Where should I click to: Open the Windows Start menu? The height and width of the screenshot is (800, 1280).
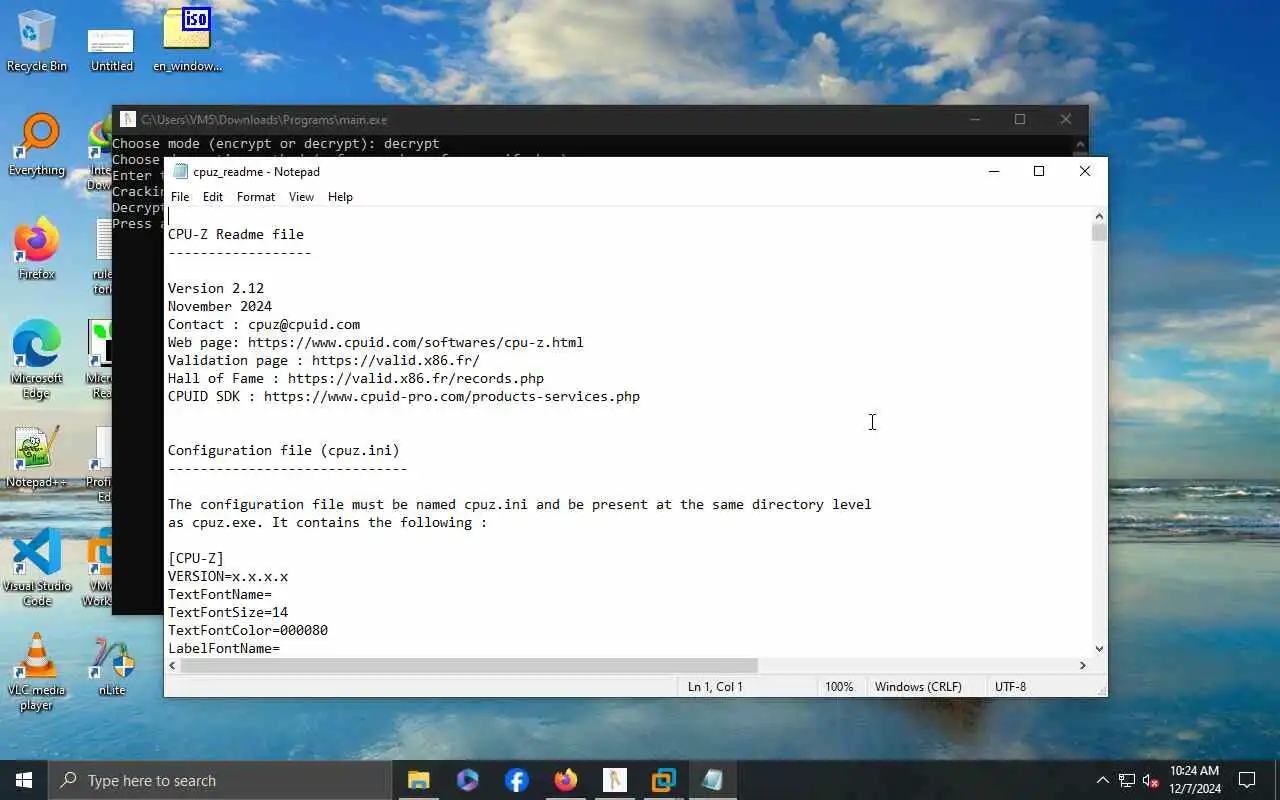[24, 780]
